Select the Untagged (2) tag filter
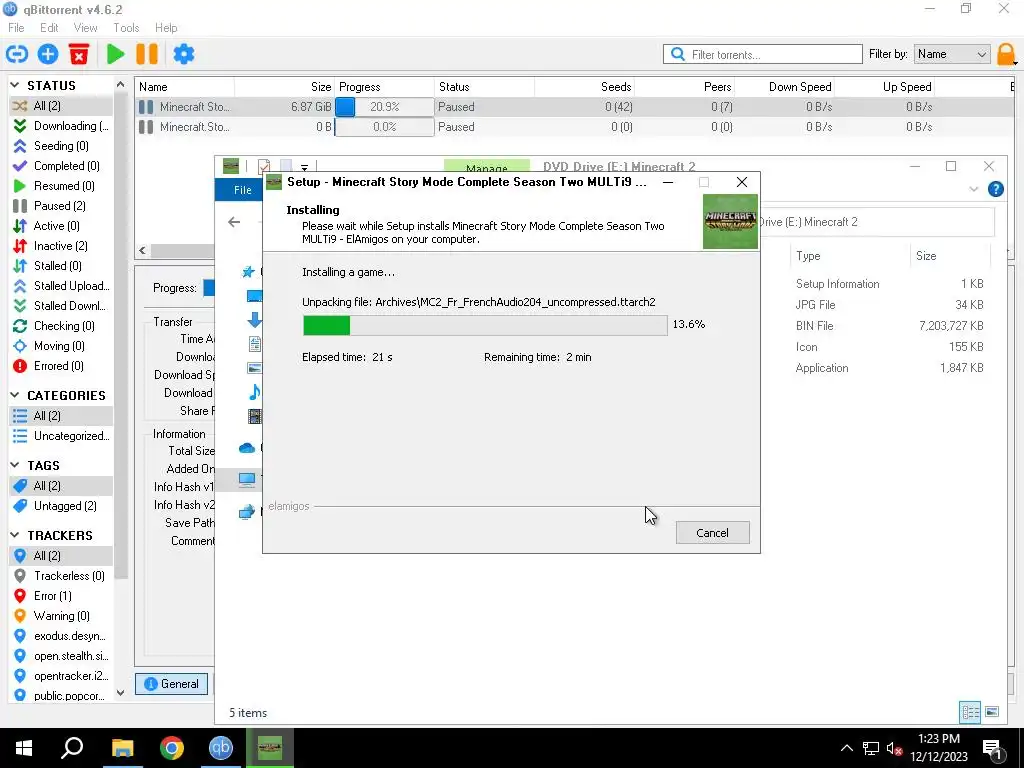The width and height of the screenshot is (1024, 768). (61, 506)
